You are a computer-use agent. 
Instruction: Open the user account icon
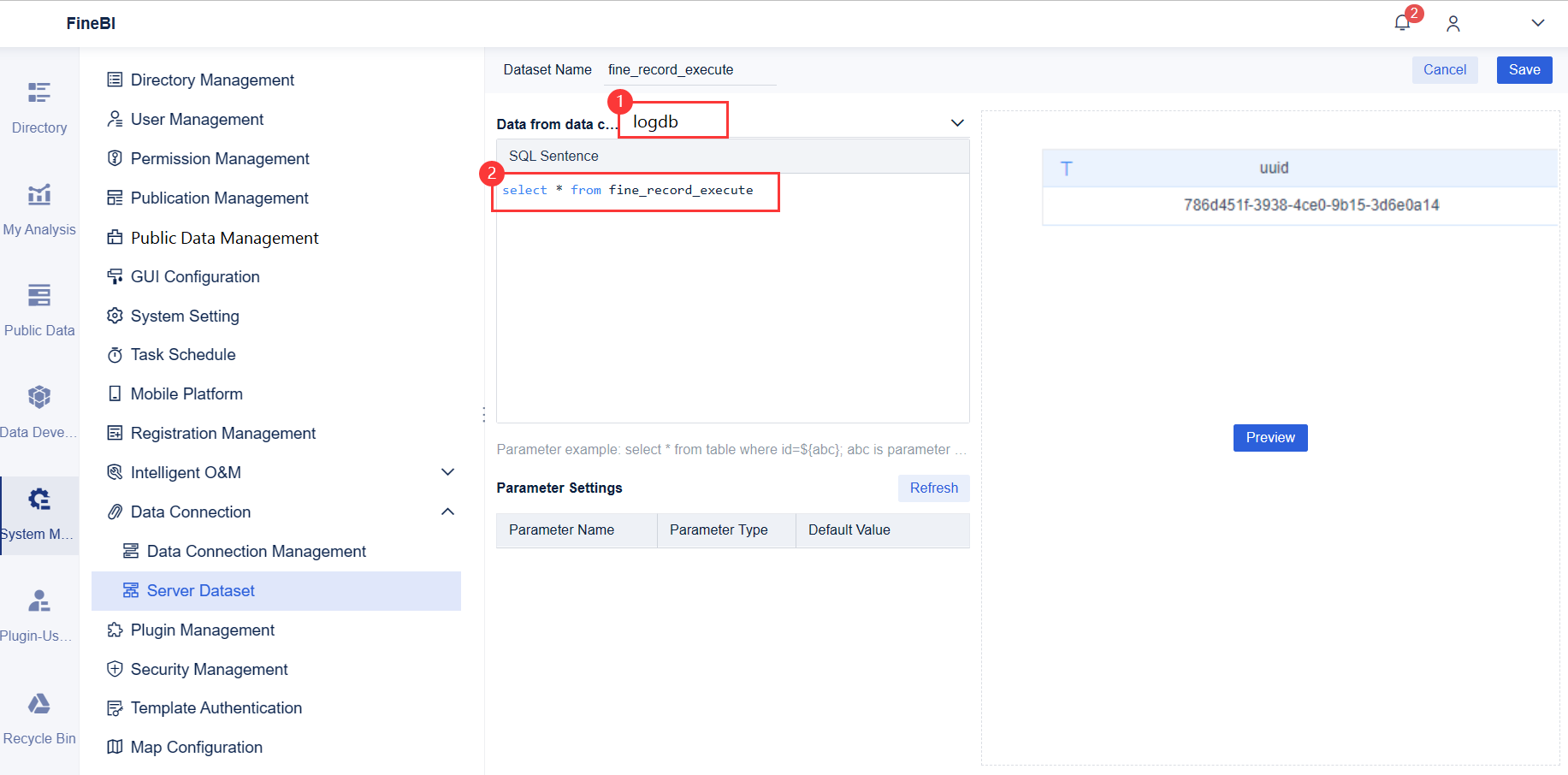(x=1453, y=23)
